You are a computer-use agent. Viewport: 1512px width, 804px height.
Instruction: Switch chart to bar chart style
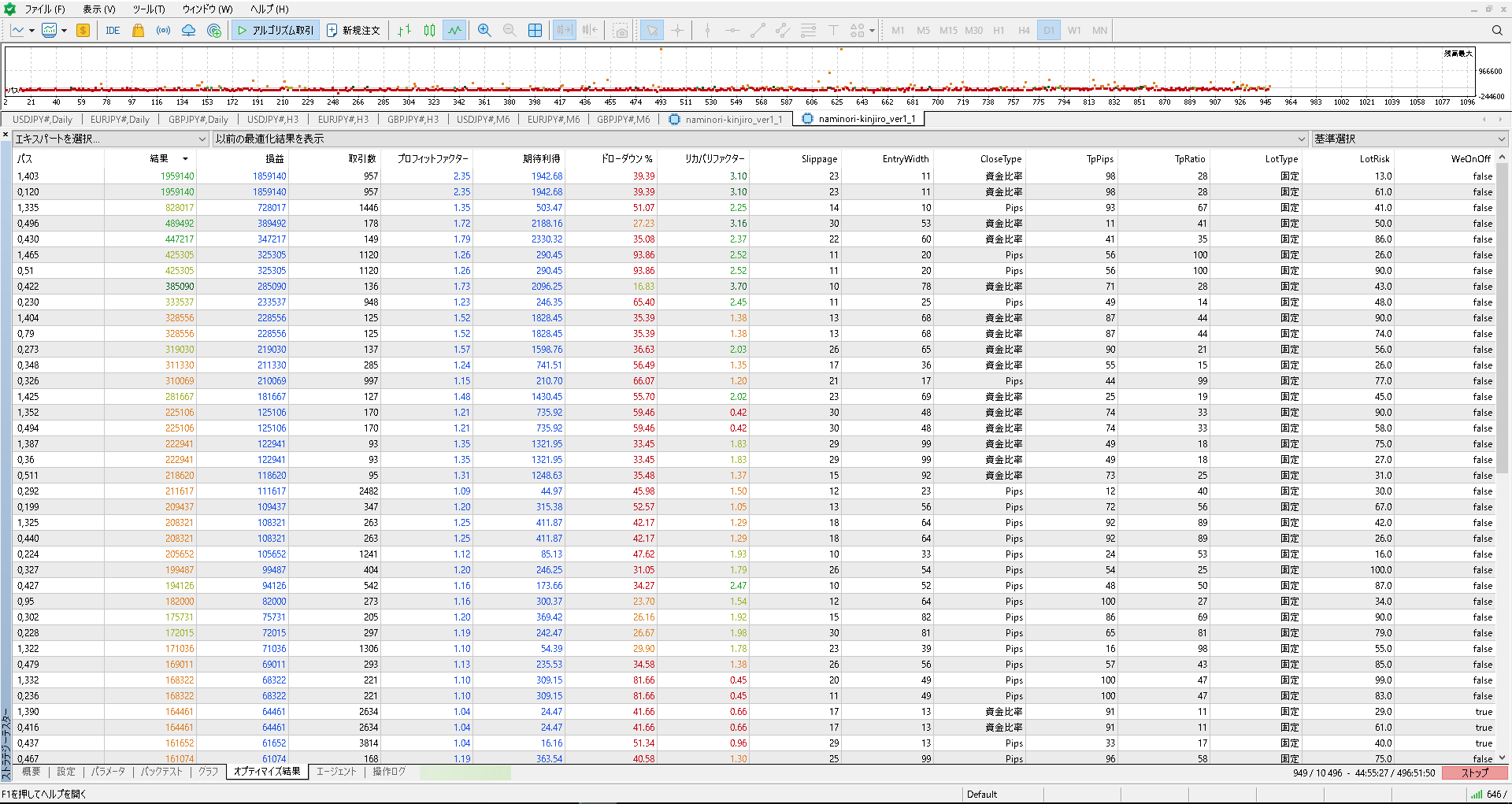404,31
